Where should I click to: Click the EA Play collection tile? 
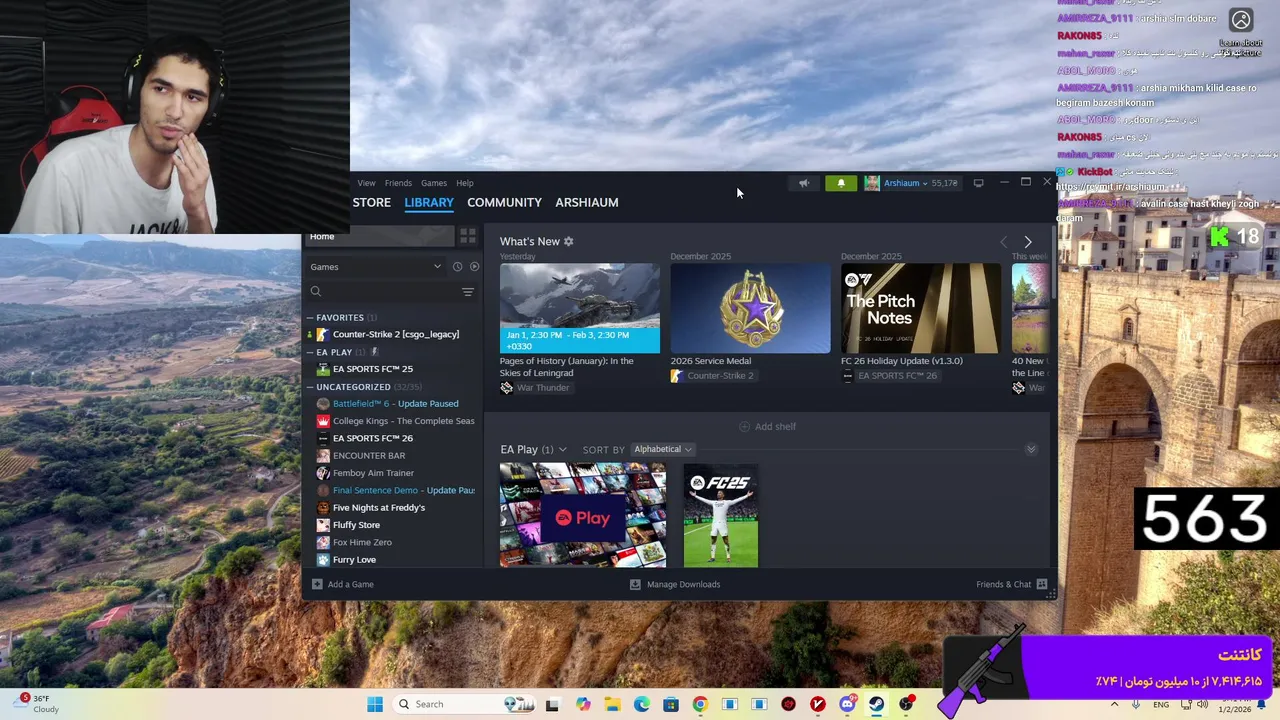point(583,515)
